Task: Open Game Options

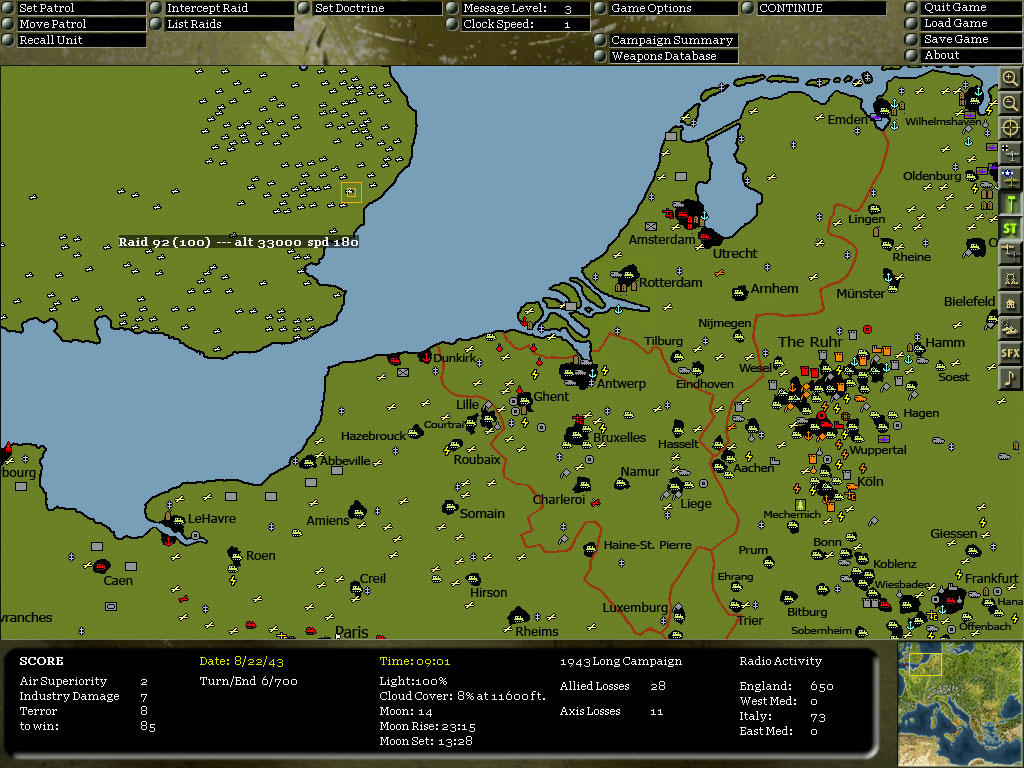Action: [x=666, y=8]
